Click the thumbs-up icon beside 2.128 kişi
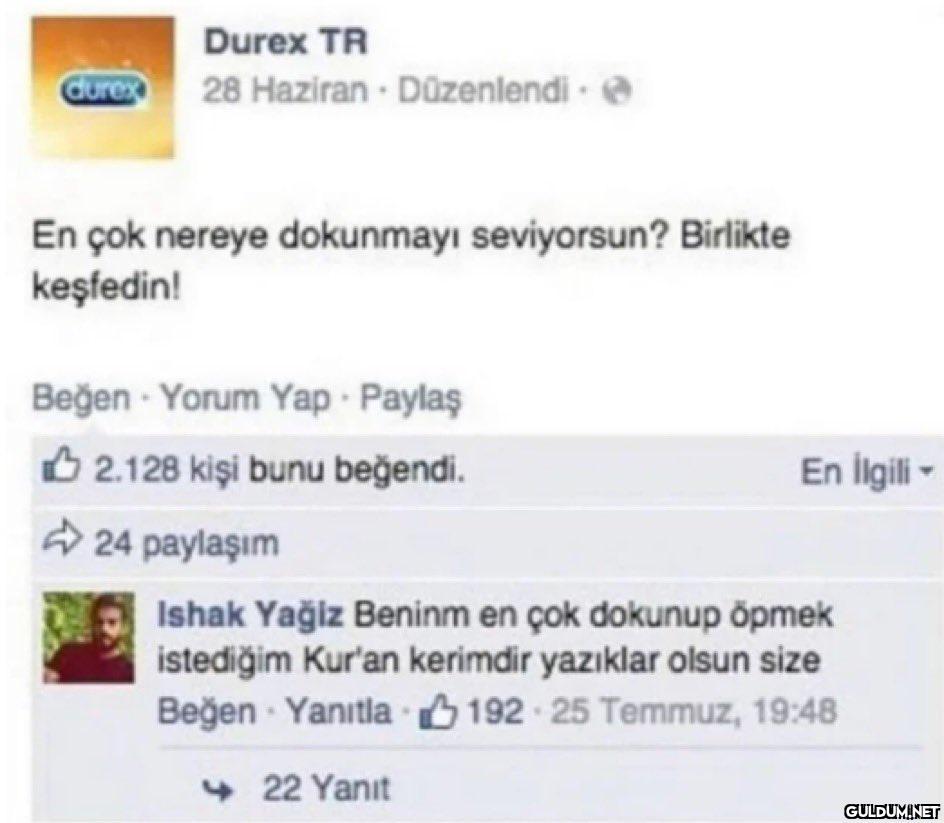 tap(61, 469)
